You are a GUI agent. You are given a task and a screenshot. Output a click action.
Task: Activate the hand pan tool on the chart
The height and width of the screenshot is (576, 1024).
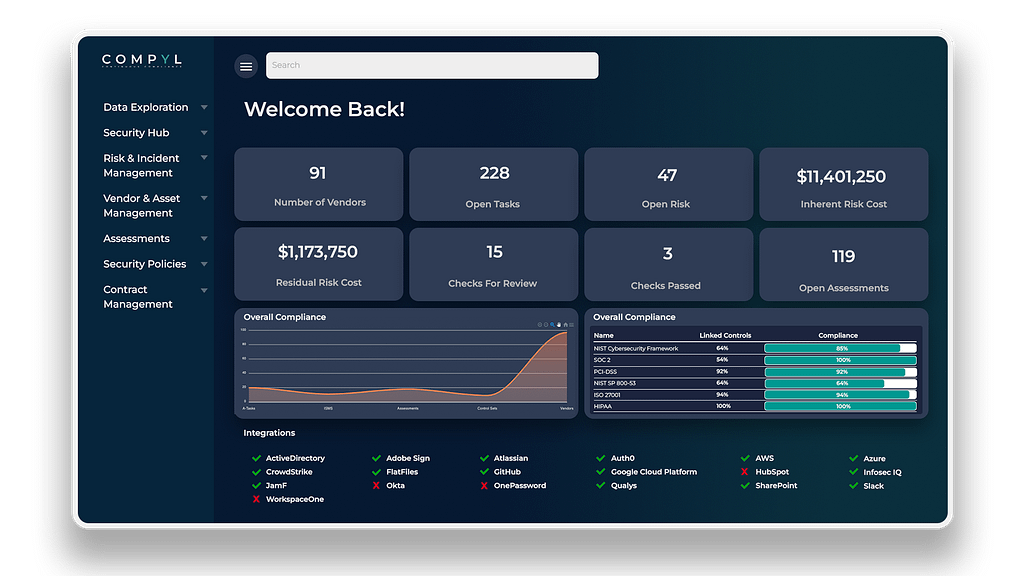click(x=559, y=325)
